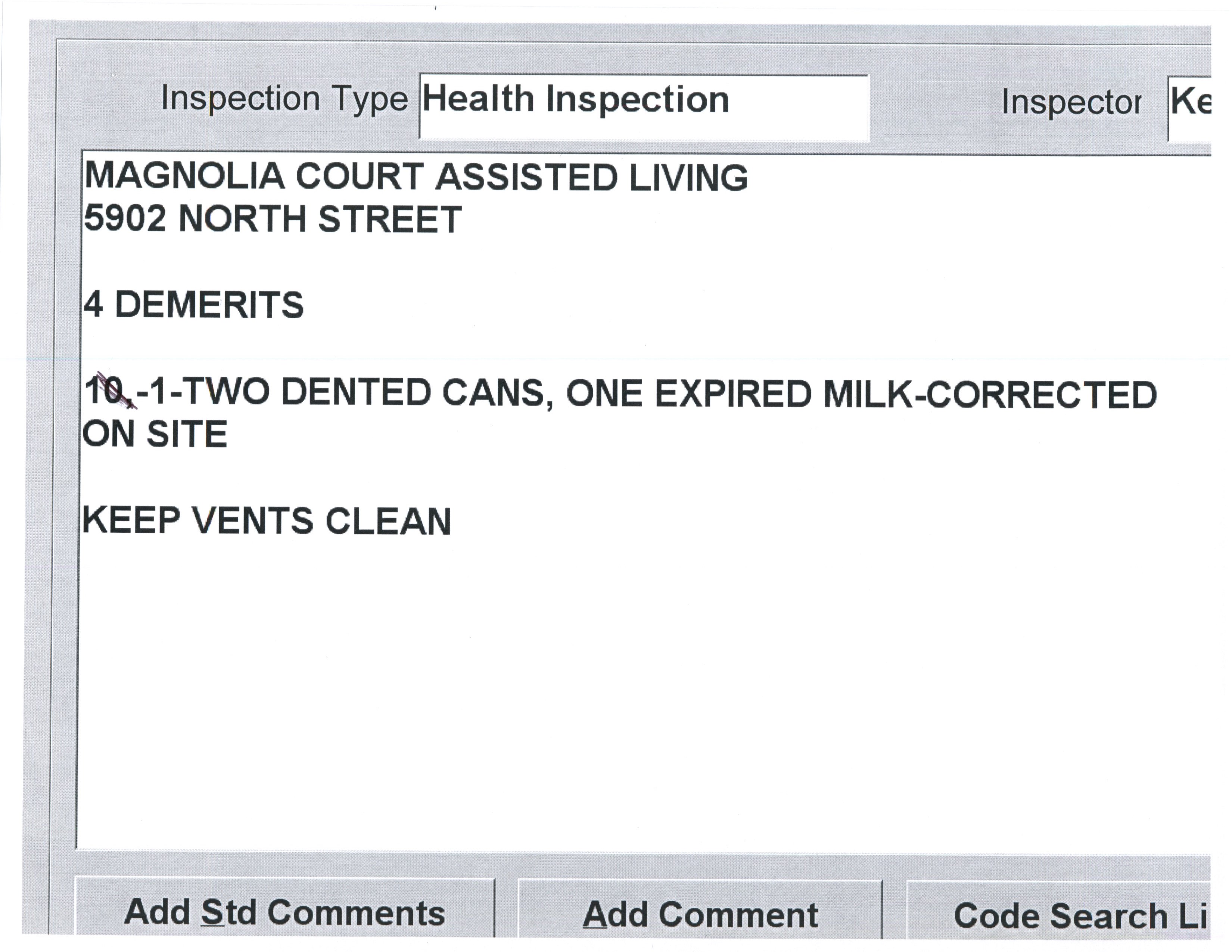This screenshot has width=1232, height=952.
Task: Select the 4 DEMERITS line
Action: pyautogui.click(x=193, y=305)
